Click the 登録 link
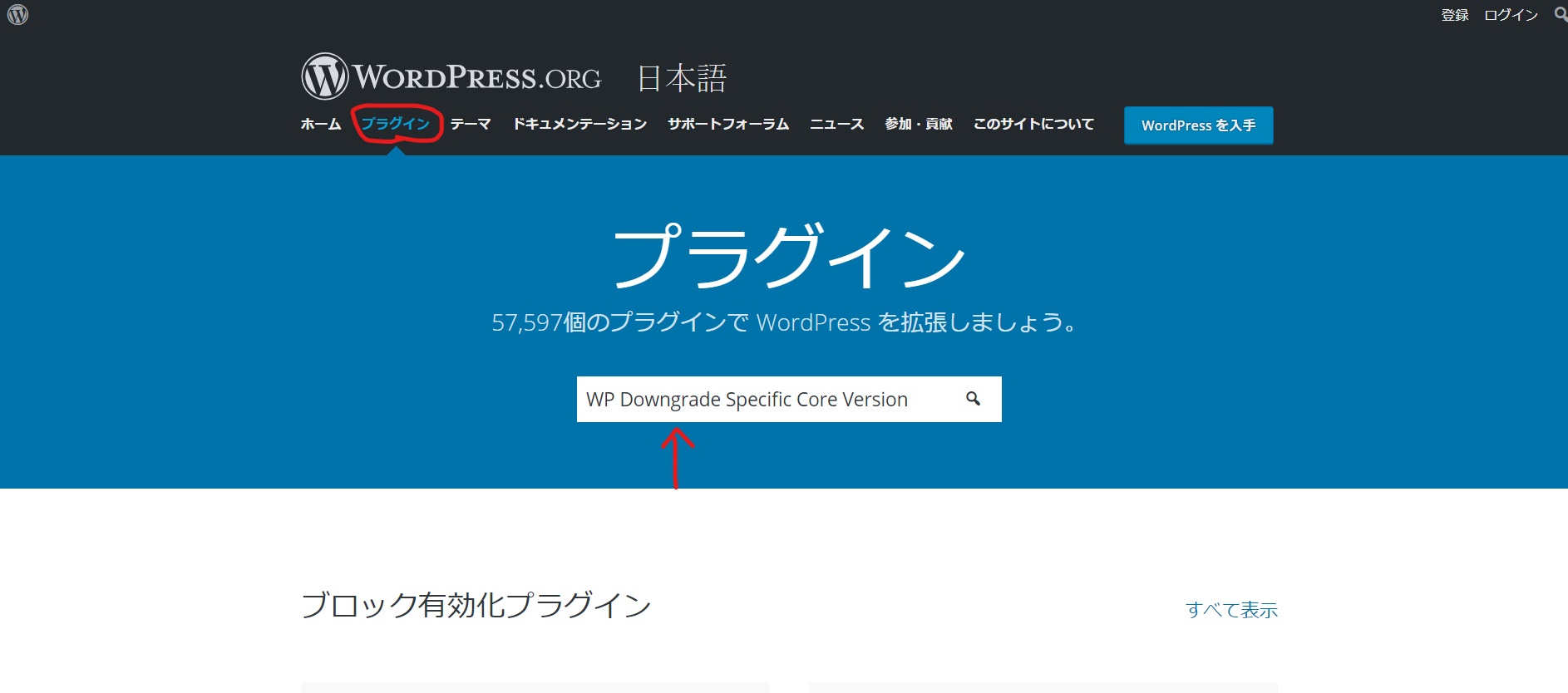The height and width of the screenshot is (693, 1568). click(x=1455, y=15)
